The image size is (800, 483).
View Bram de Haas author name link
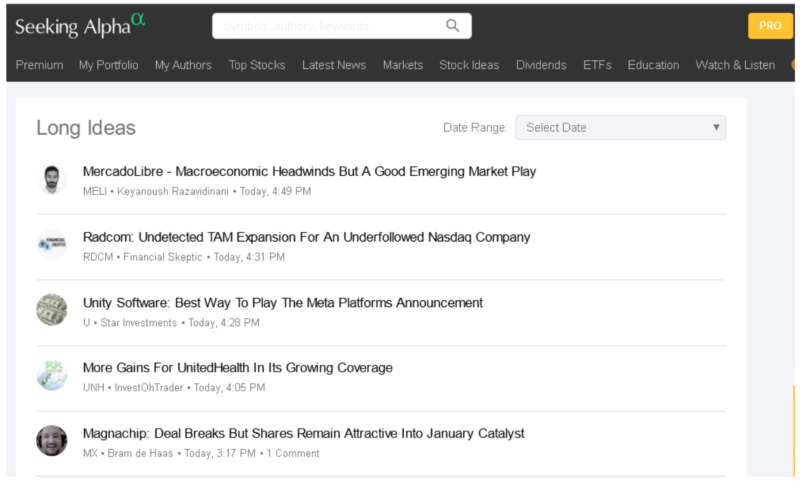(140, 453)
